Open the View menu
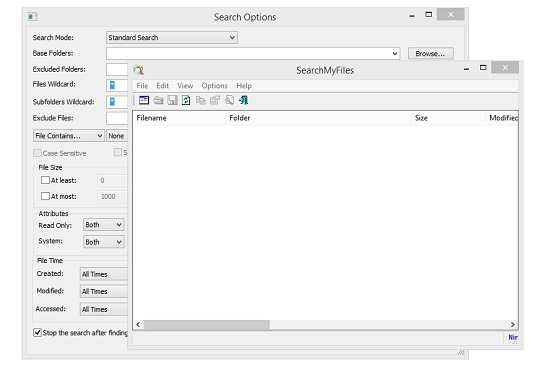The height and width of the screenshot is (381, 550). (185, 86)
